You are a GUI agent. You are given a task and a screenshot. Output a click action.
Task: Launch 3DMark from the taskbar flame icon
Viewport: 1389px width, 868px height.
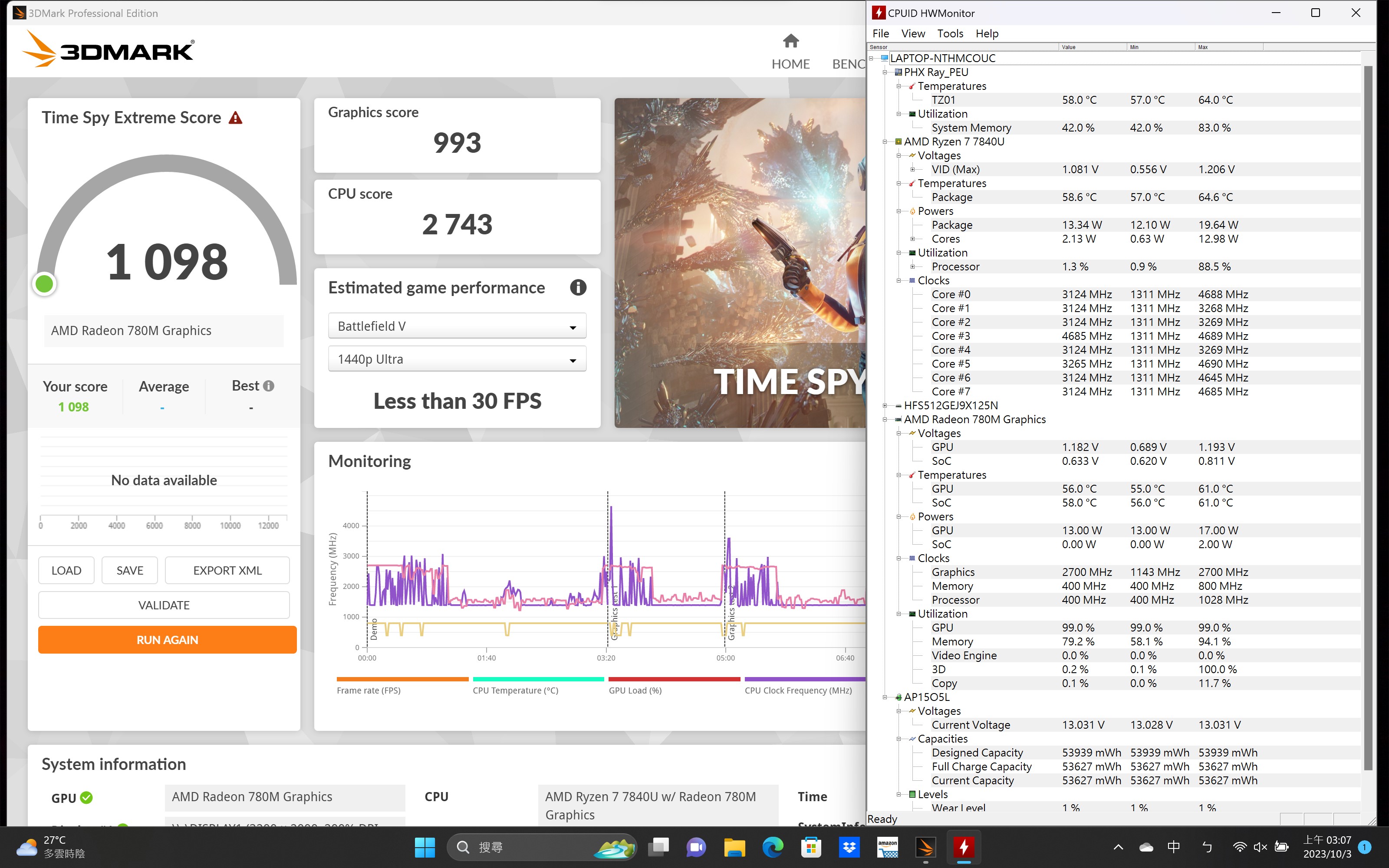(x=926, y=847)
